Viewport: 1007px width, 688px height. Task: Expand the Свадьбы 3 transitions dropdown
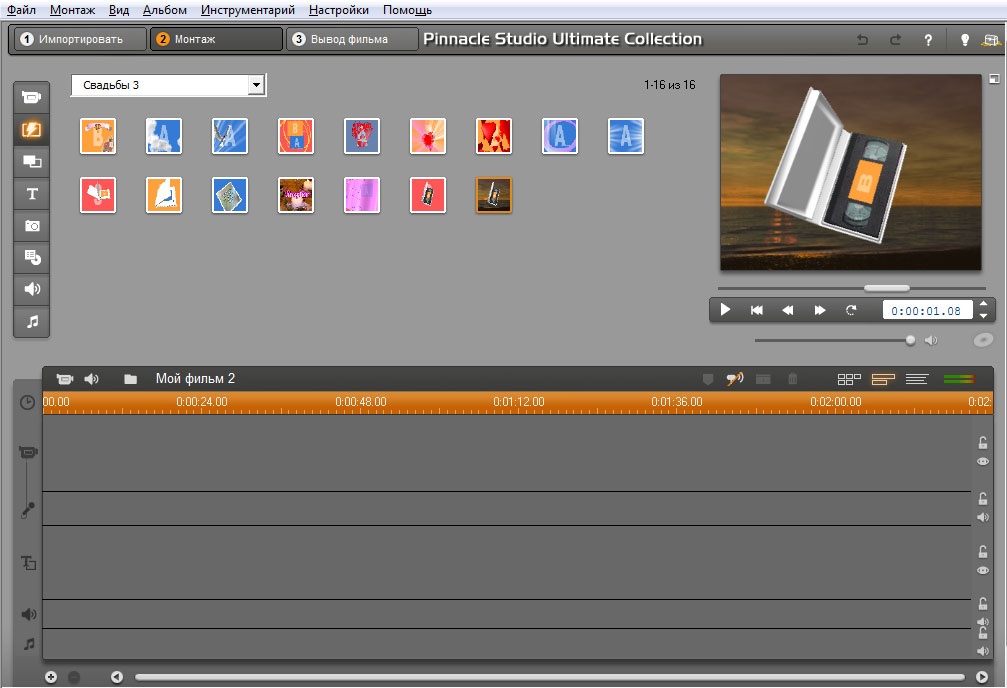tap(256, 86)
